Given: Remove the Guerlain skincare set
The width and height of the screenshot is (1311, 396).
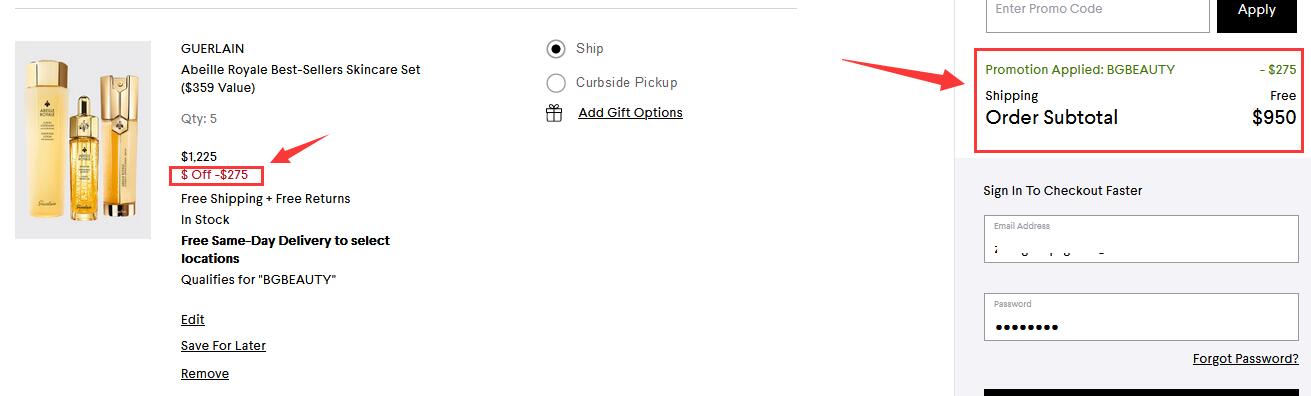Looking at the screenshot, I should (x=205, y=374).
